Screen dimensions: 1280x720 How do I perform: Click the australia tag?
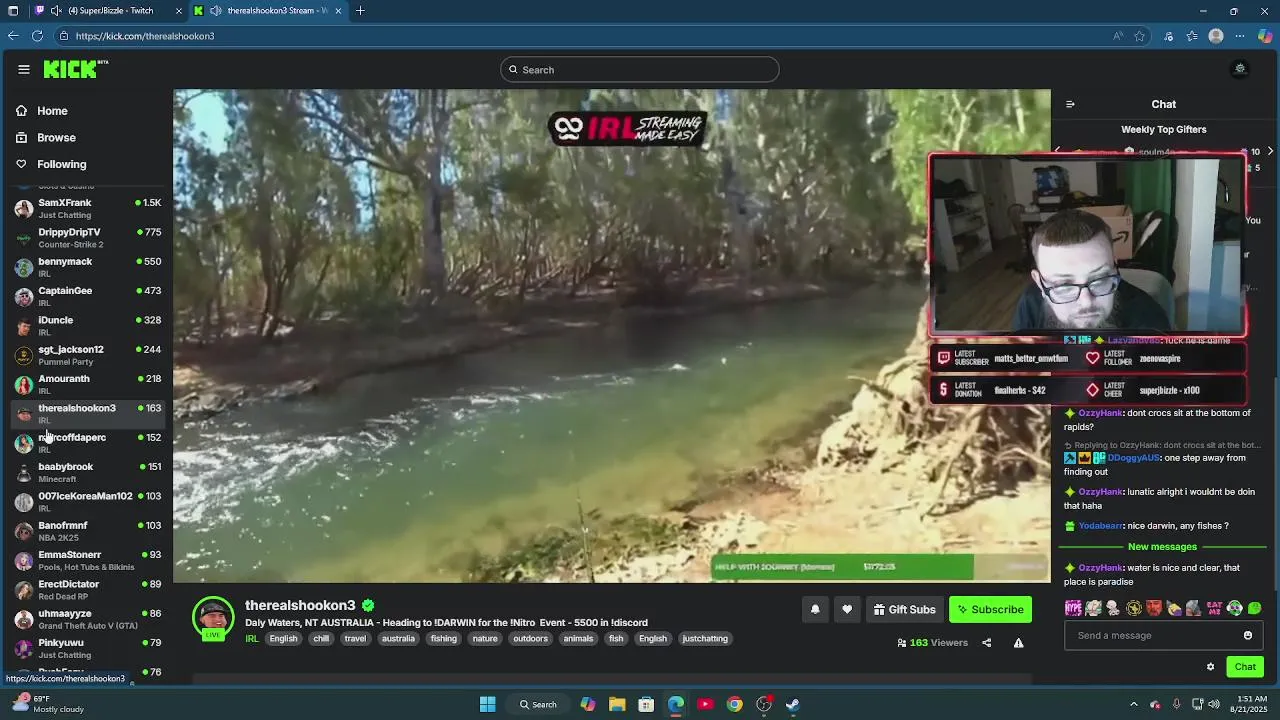(398, 639)
